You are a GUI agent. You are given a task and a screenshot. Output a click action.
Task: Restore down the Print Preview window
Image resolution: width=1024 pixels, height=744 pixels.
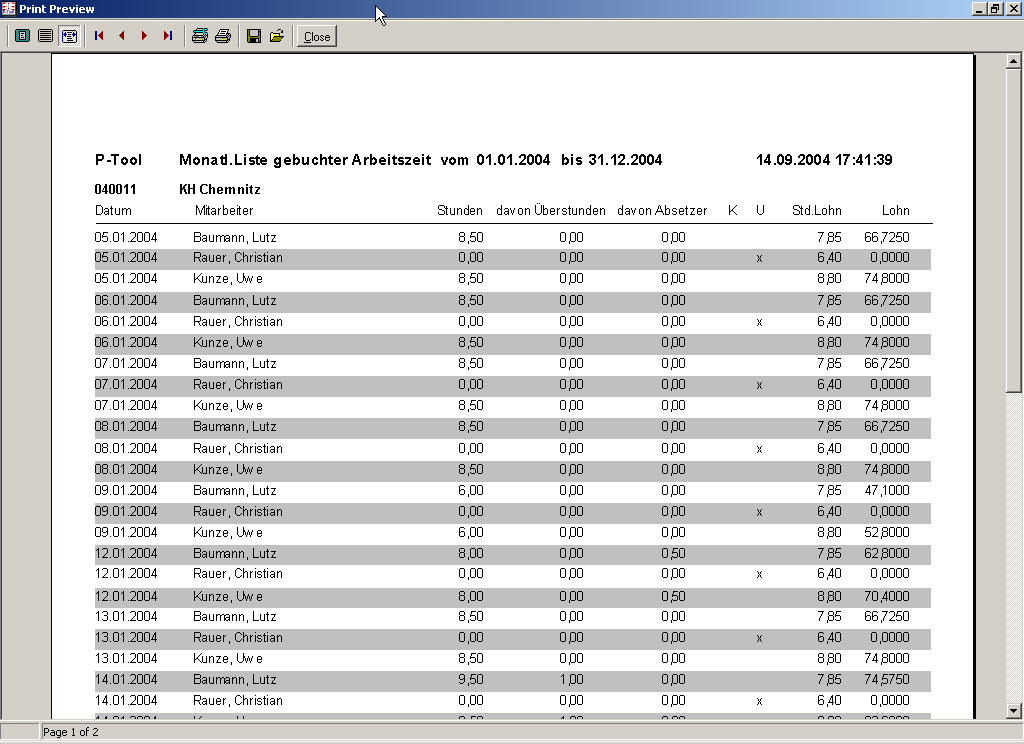[995, 9]
